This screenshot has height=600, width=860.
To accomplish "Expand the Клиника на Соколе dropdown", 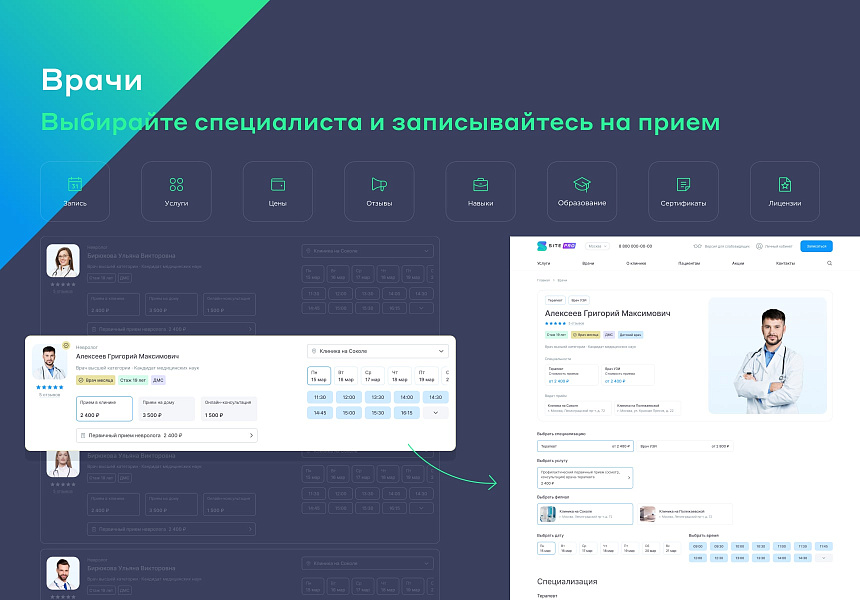I will coord(378,351).
